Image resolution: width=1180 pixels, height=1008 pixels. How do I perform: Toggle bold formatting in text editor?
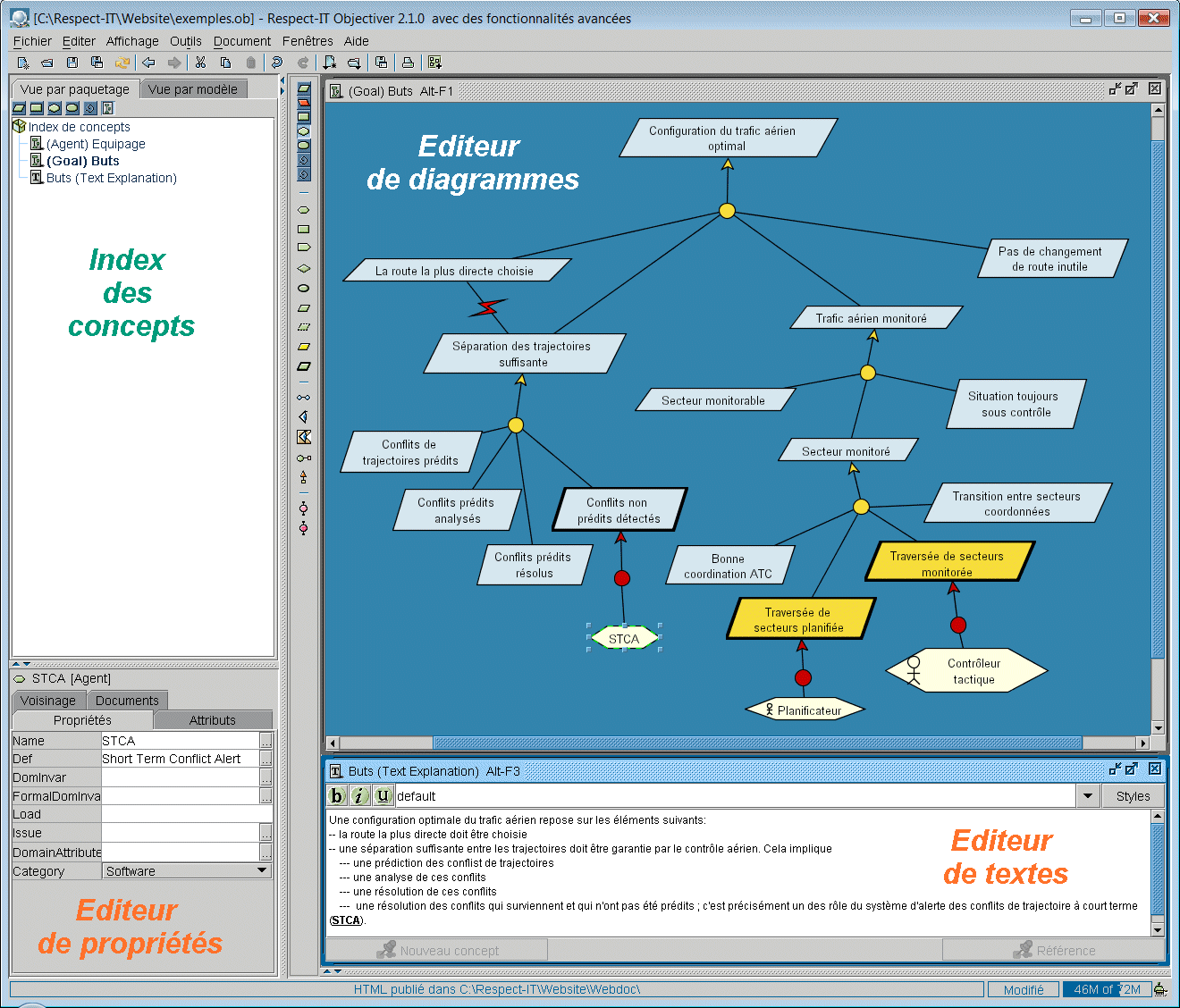tap(336, 796)
